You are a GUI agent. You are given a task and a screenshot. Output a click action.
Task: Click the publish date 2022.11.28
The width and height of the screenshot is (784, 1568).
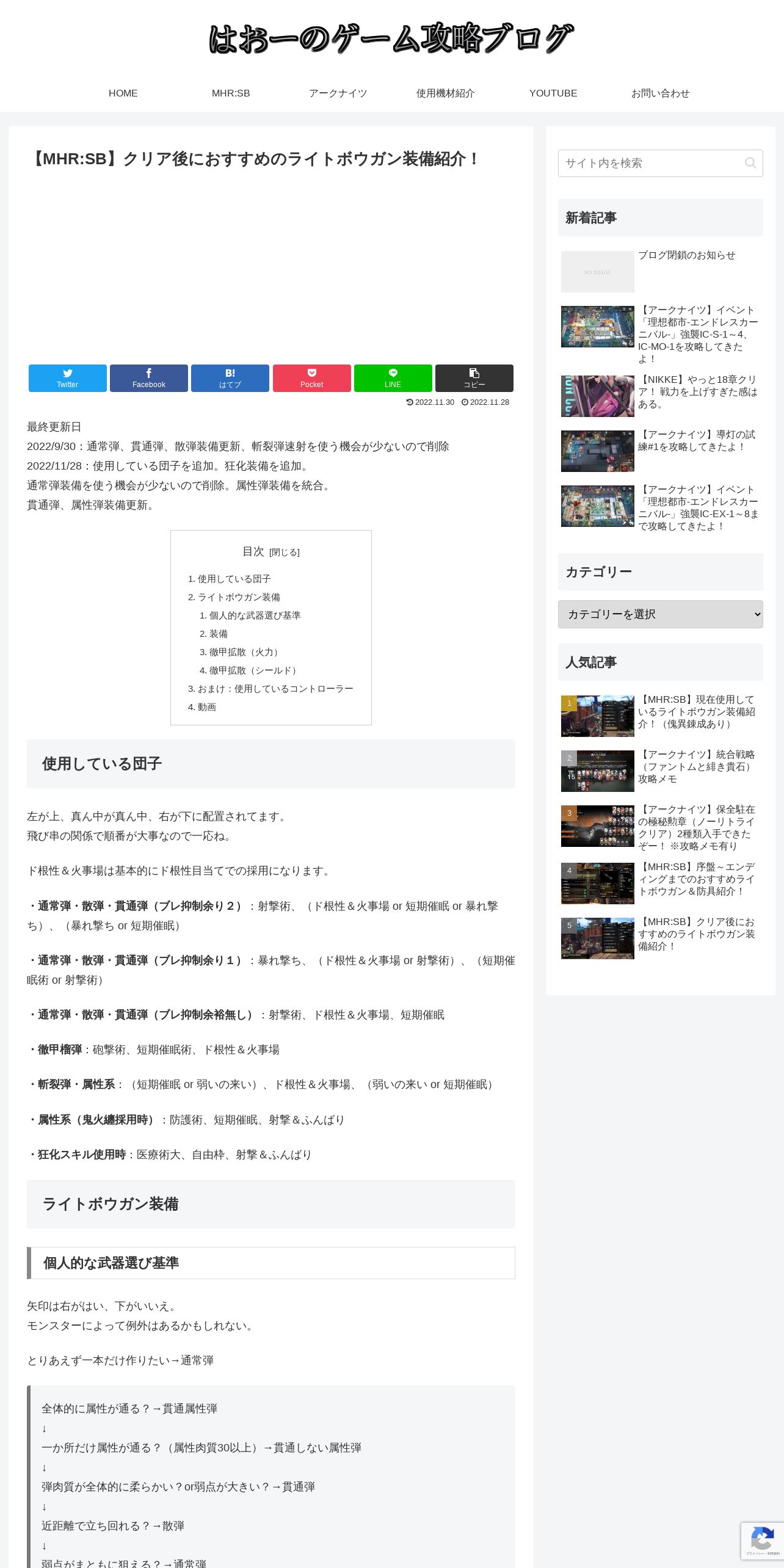(485, 402)
